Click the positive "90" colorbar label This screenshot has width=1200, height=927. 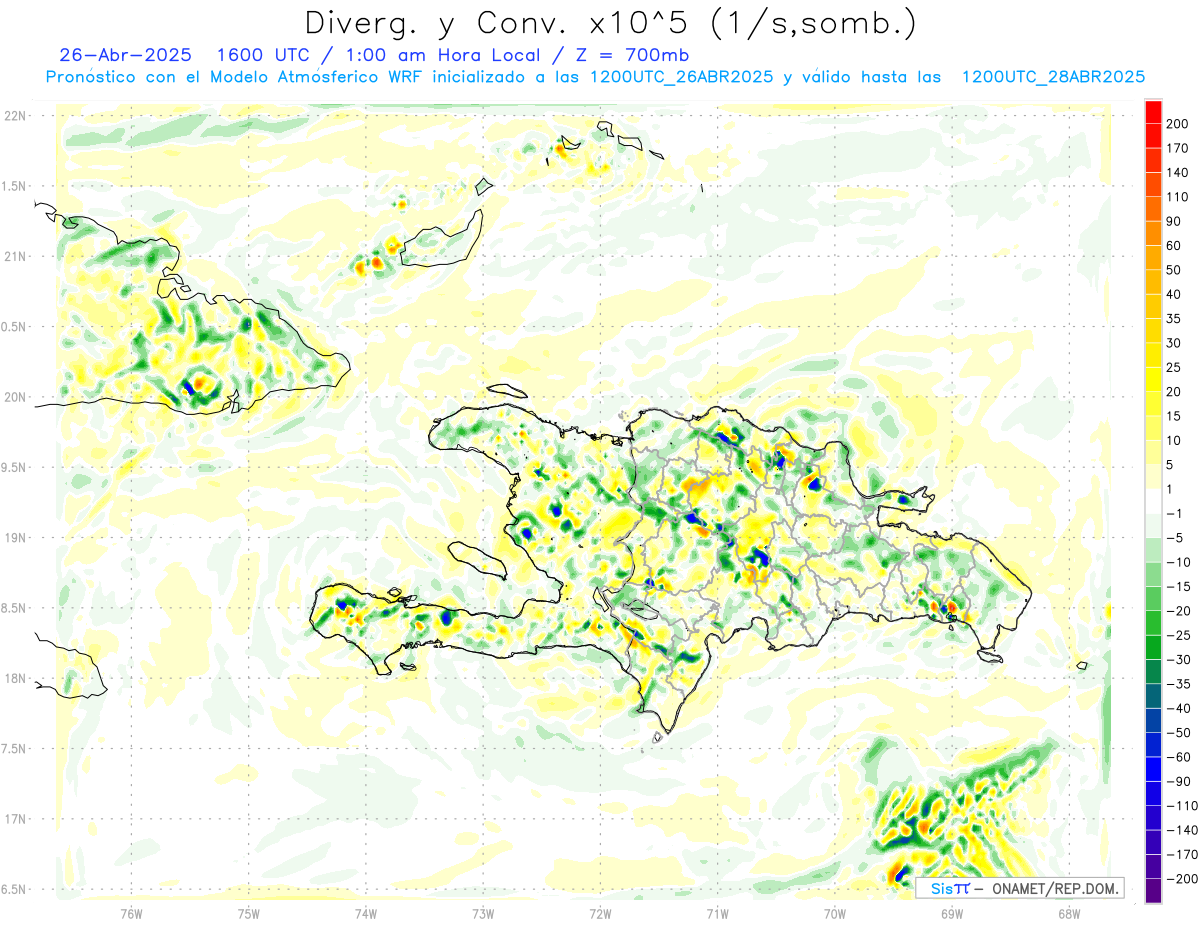[1174, 221]
